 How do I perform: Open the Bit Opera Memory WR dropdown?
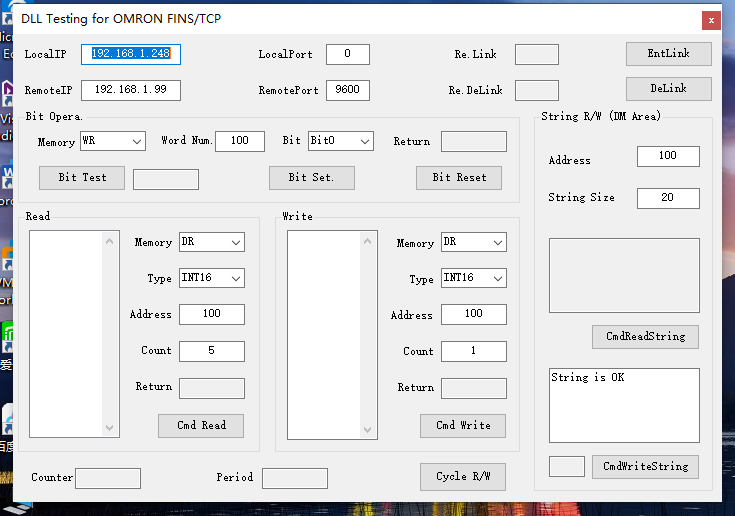point(113,141)
